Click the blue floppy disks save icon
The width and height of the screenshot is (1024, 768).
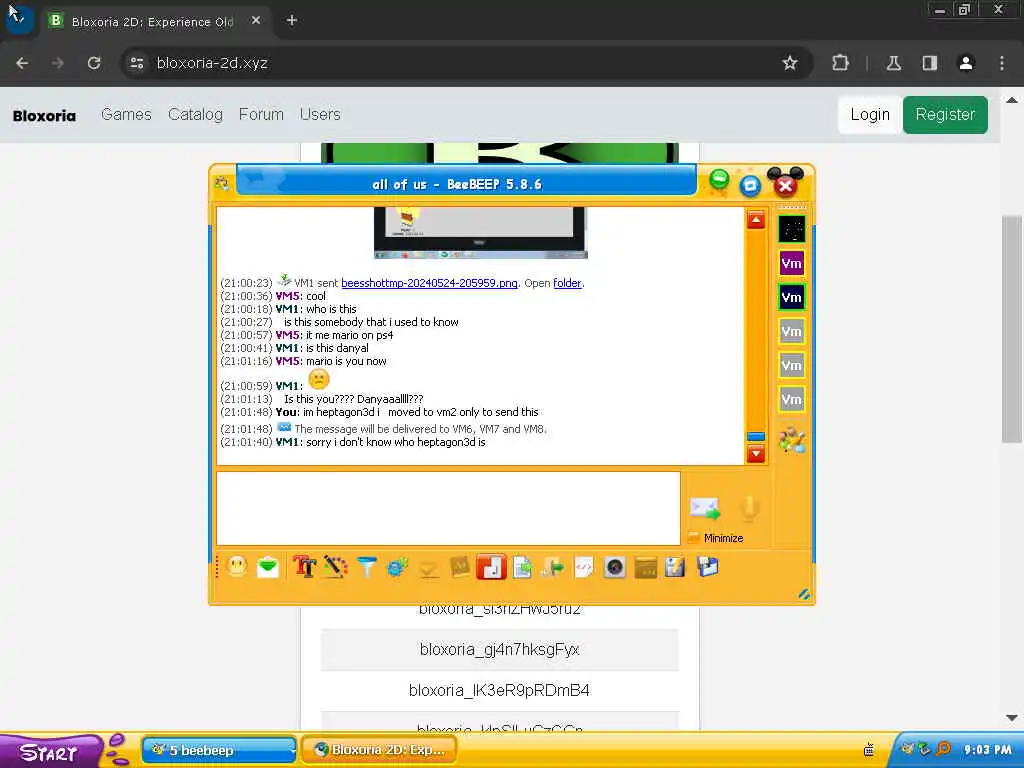(x=707, y=566)
